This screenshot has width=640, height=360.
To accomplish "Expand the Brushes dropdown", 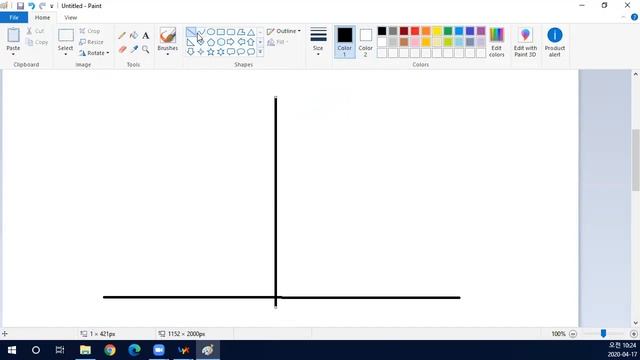I will point(168,54).
